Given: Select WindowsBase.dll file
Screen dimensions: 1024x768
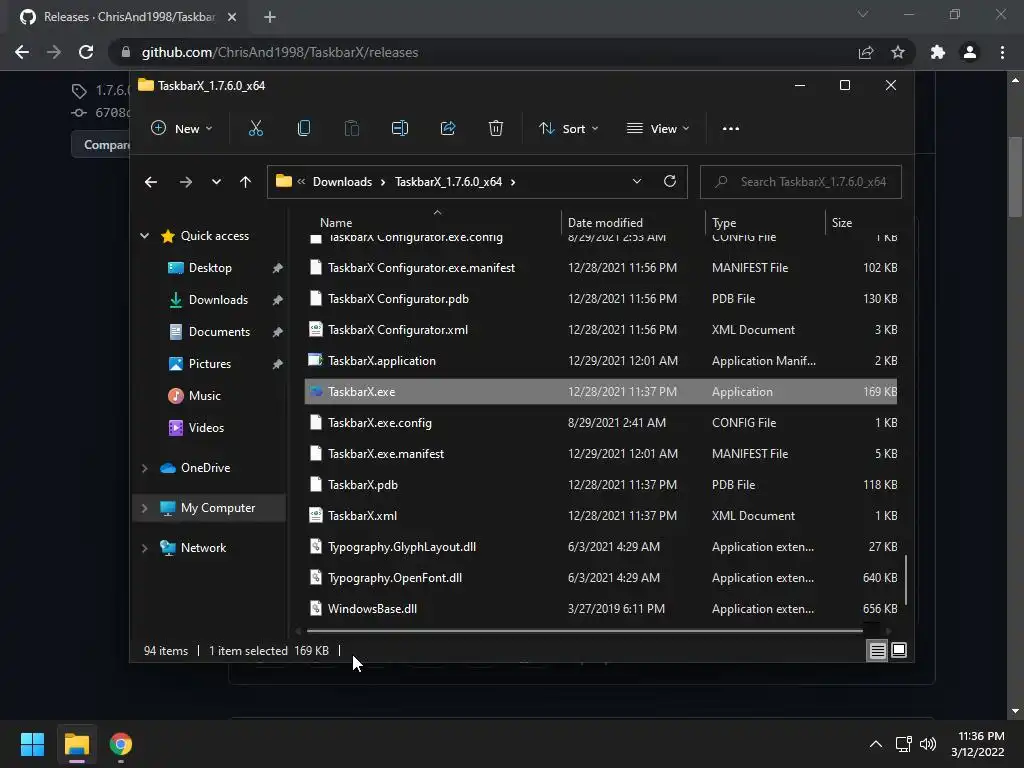Looking at the screenshot, I should 600,609.
